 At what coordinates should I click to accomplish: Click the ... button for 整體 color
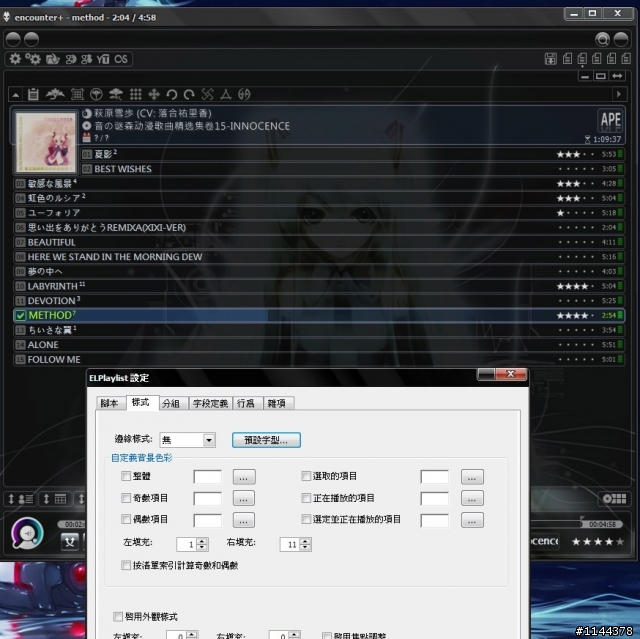[x=244, y=477]
